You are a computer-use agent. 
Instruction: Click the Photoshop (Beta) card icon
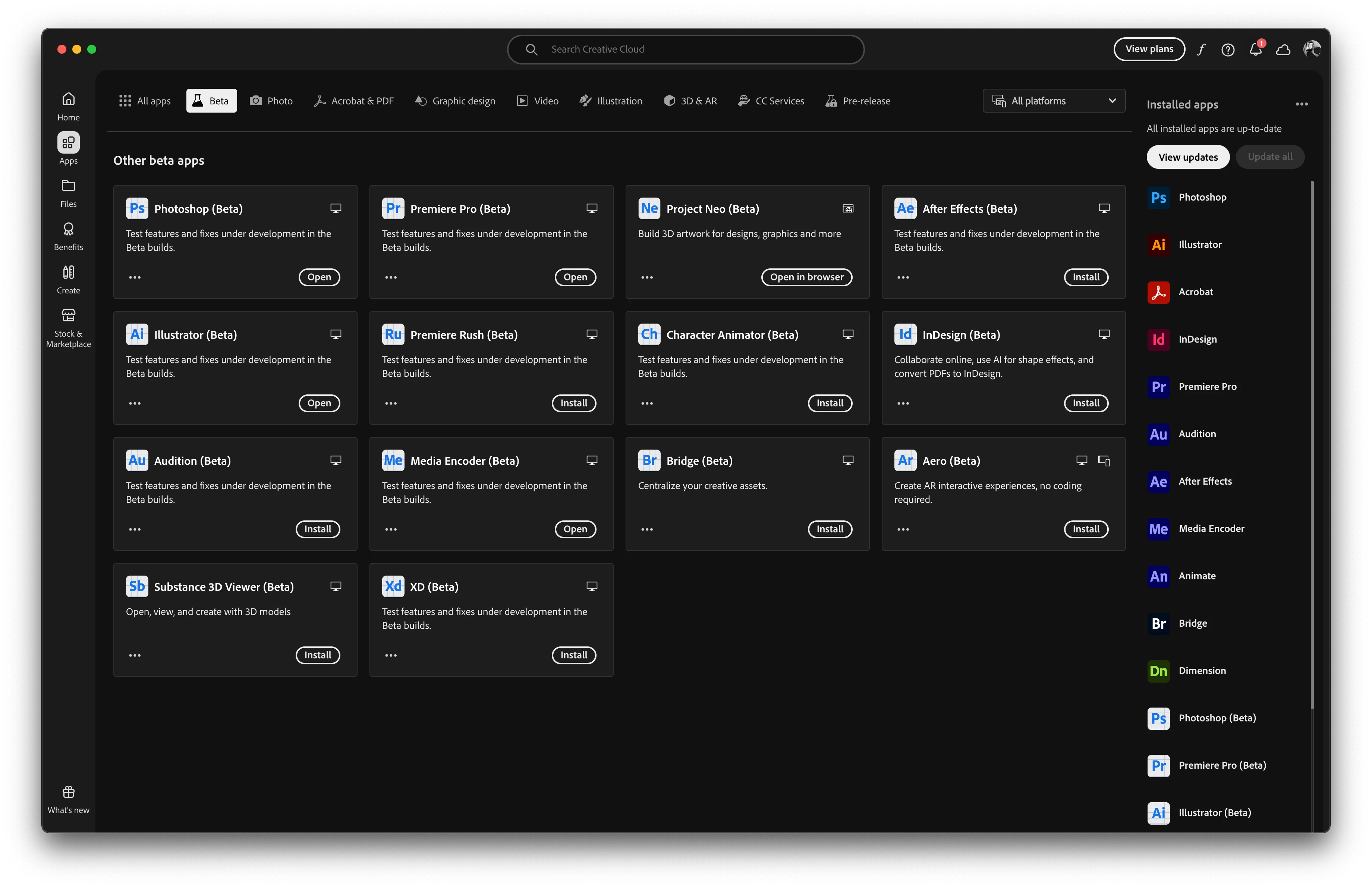137,209
